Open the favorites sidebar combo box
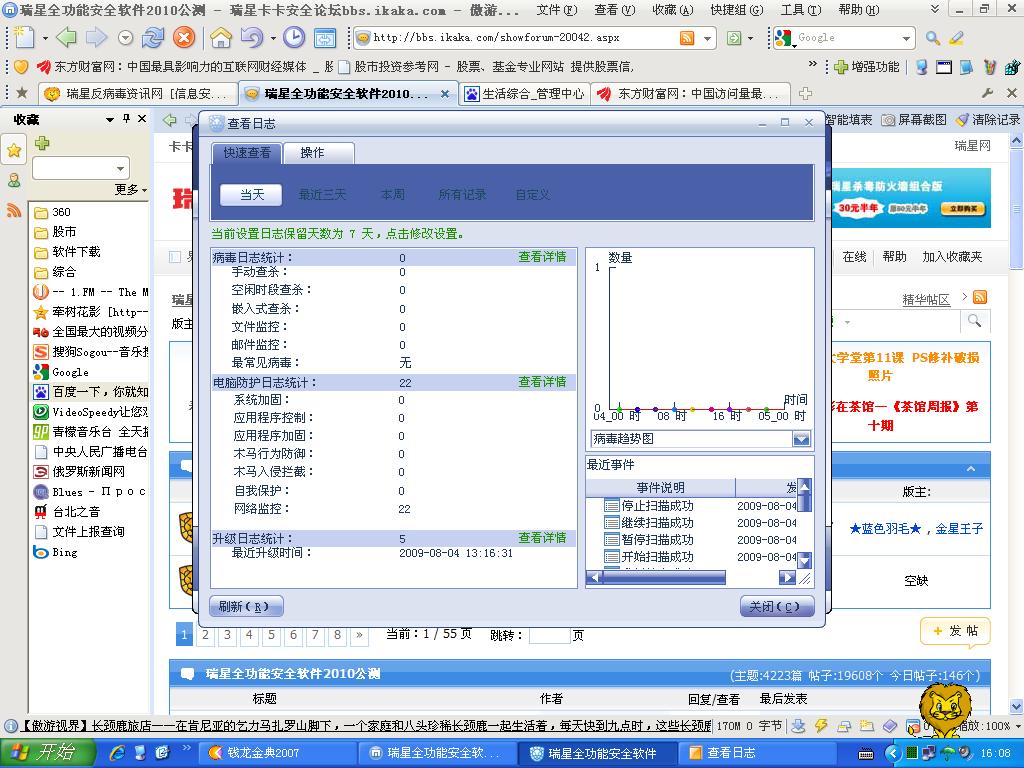Screen dimensions: 1024x768 tap(81, 168)
